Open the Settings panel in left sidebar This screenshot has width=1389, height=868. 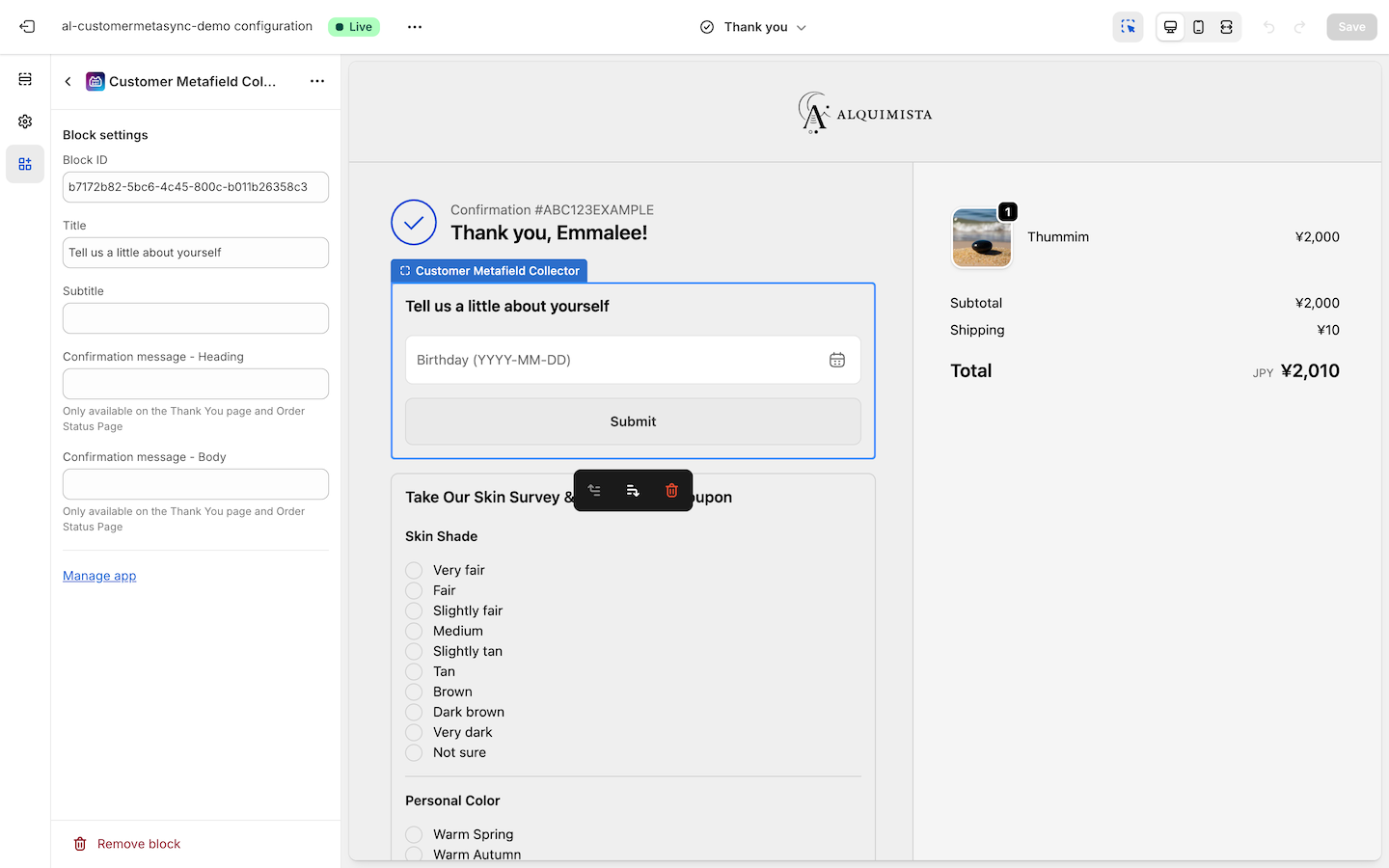coord(25,121)
